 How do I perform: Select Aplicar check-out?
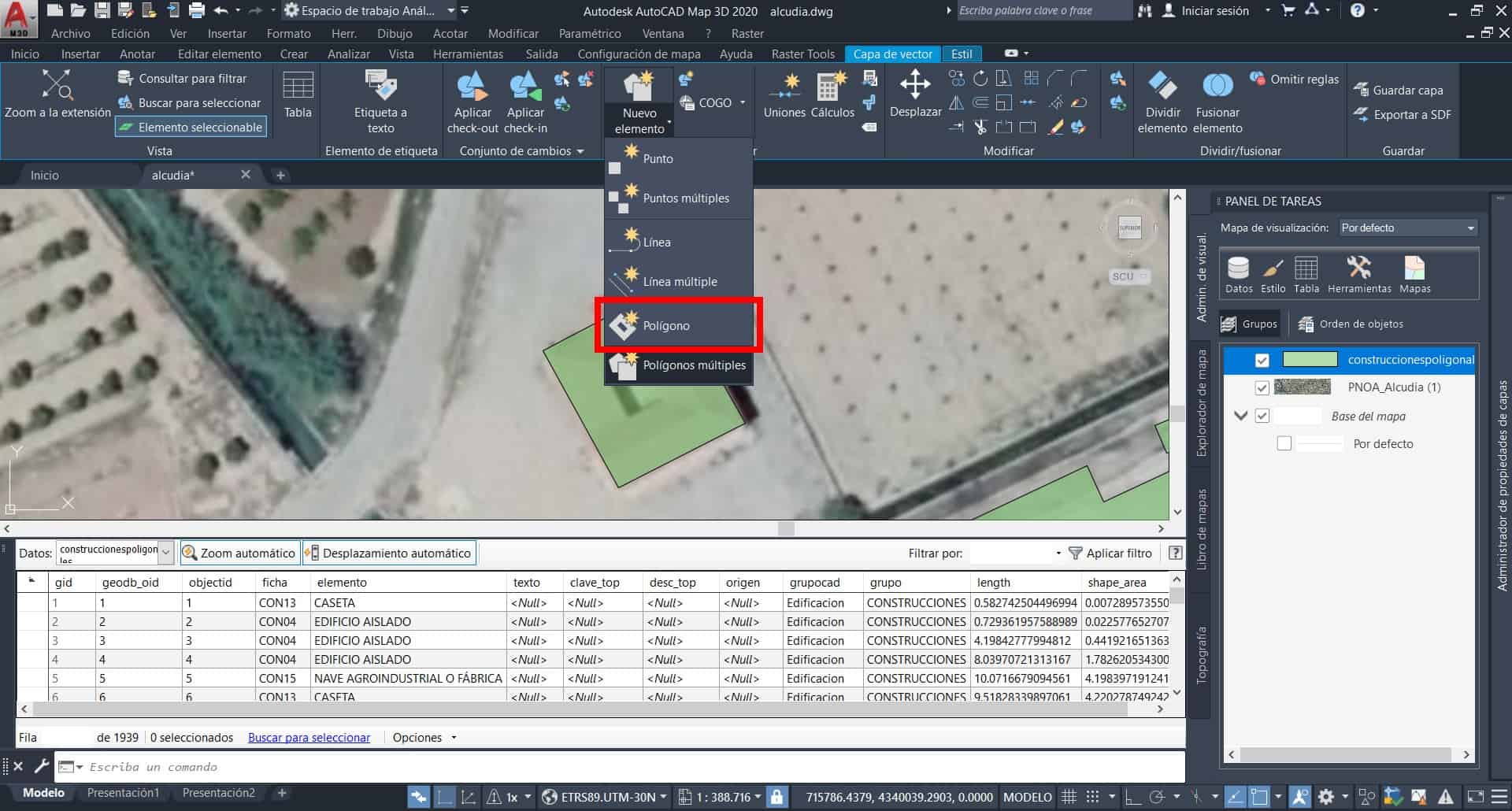(x=472, y=101)
